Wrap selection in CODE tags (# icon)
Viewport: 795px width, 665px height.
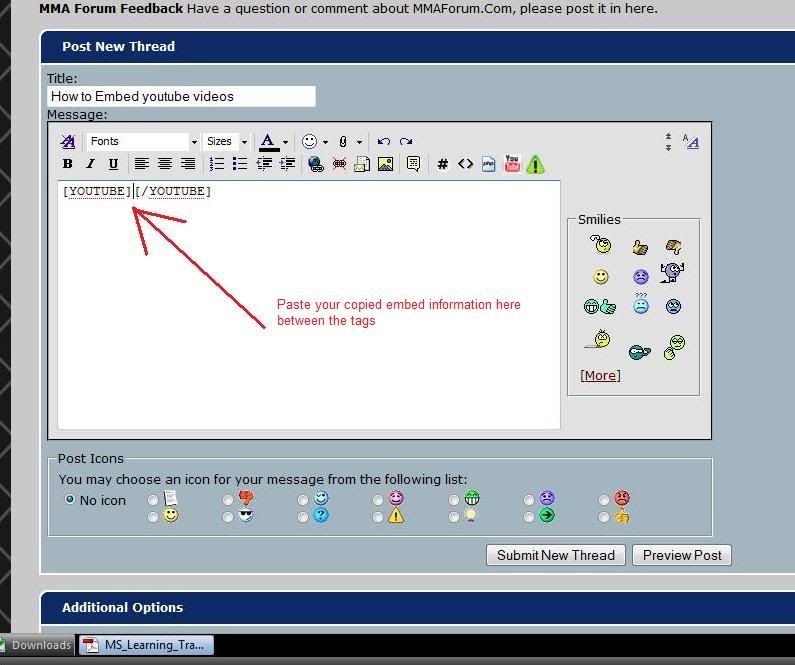443,164
